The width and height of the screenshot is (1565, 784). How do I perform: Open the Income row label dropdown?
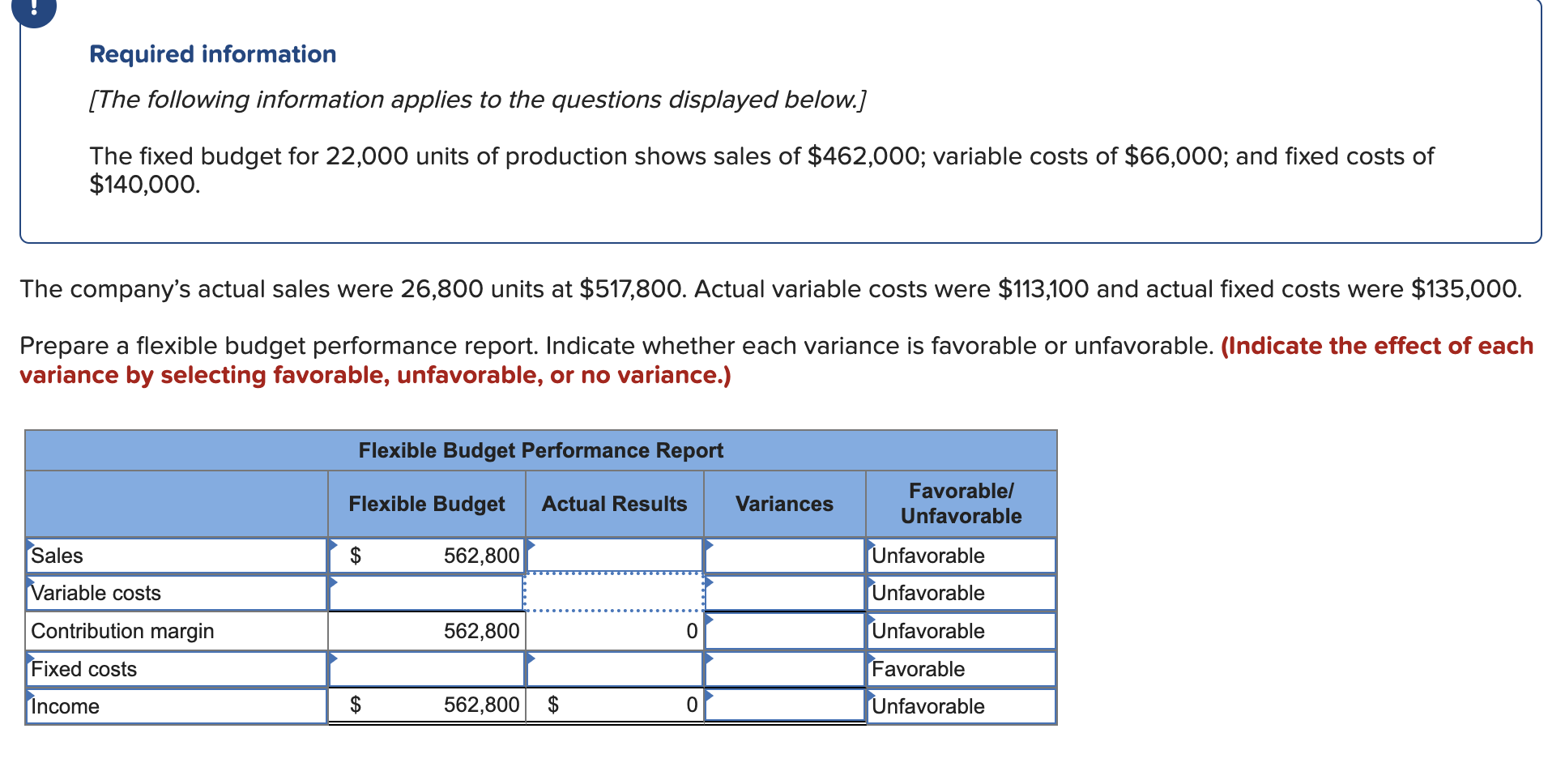(177, 706)
